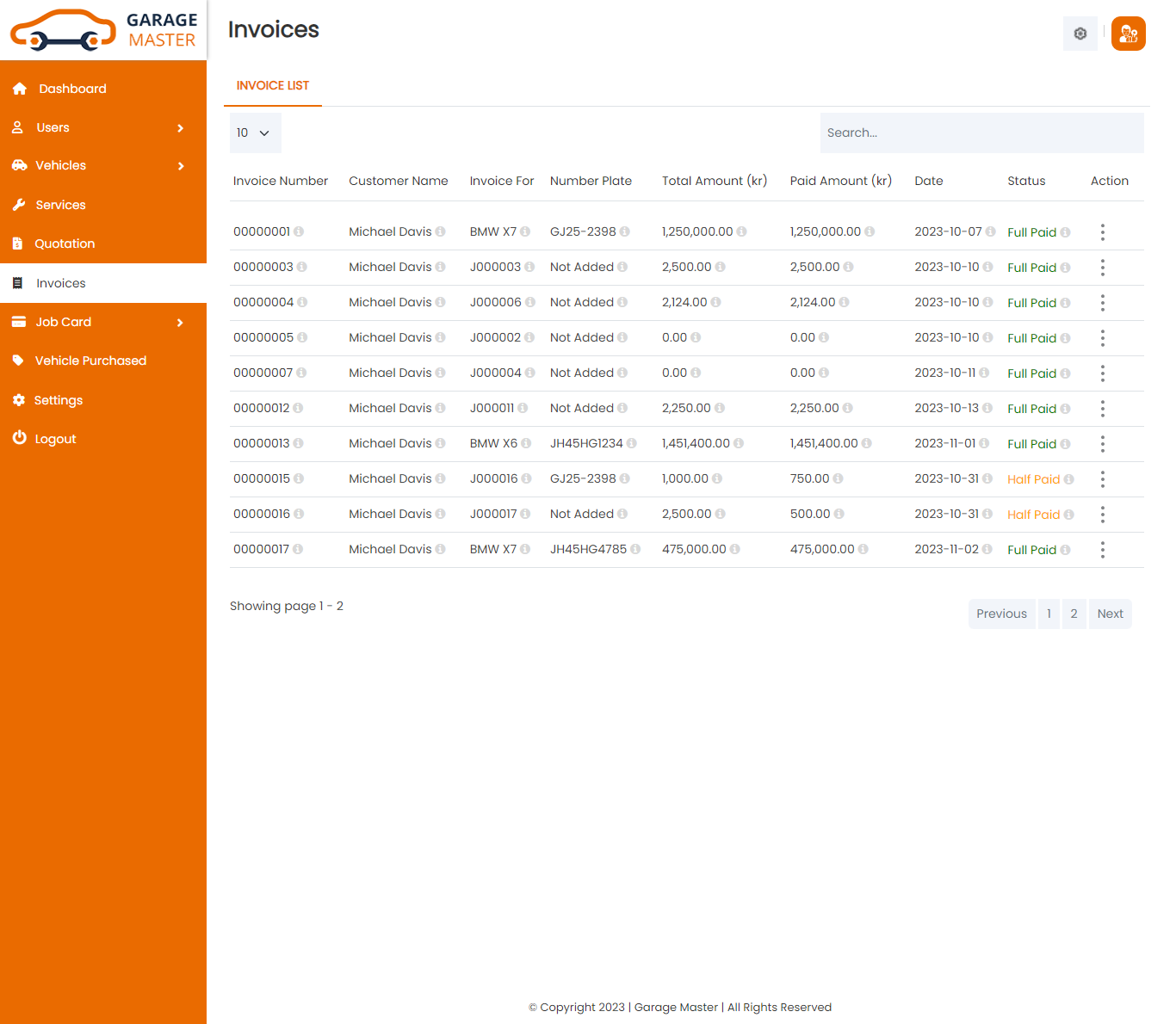
Task: Open action menu for invoice 00000001
Action: [1102, 232]
